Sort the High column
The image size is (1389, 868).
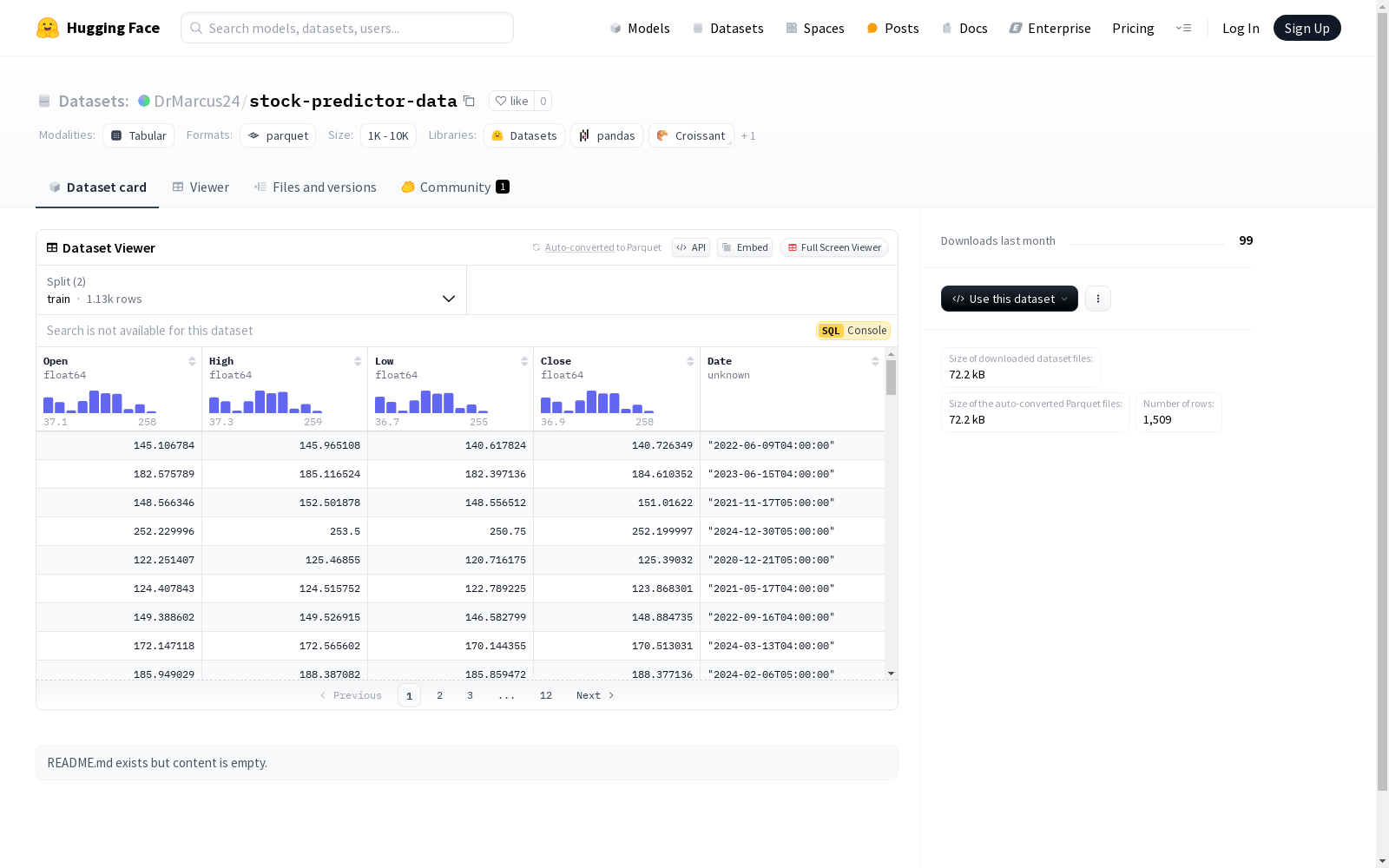point(358,361)
